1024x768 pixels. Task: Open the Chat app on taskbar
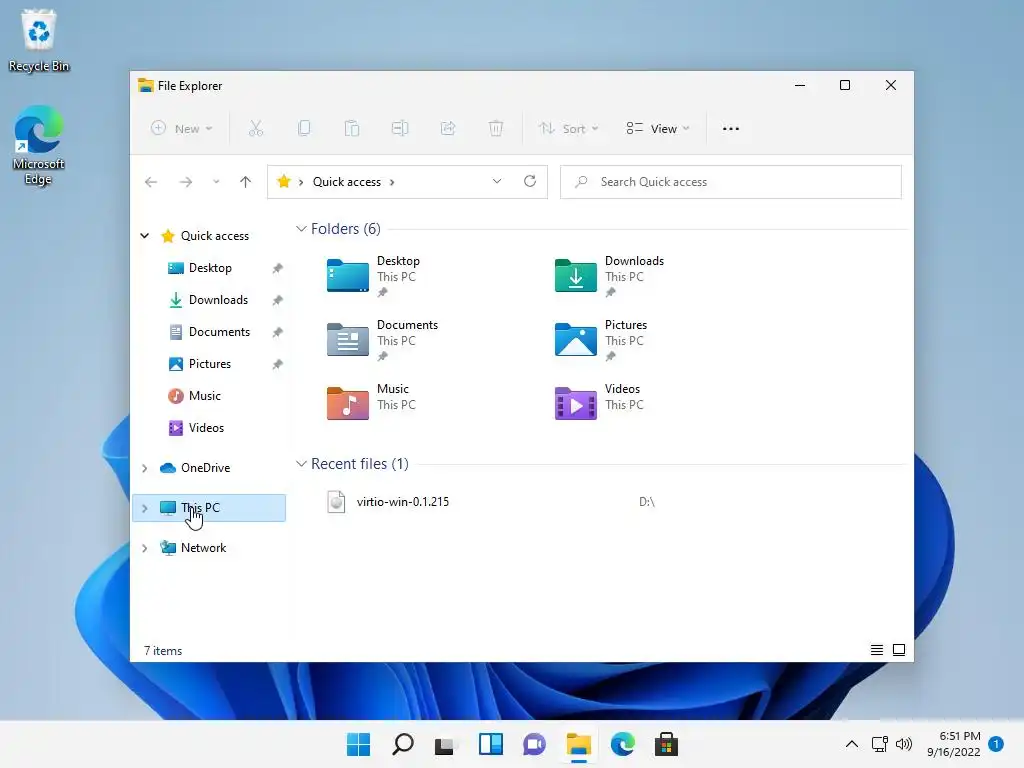pyautogui.click(x=534, y=744)
